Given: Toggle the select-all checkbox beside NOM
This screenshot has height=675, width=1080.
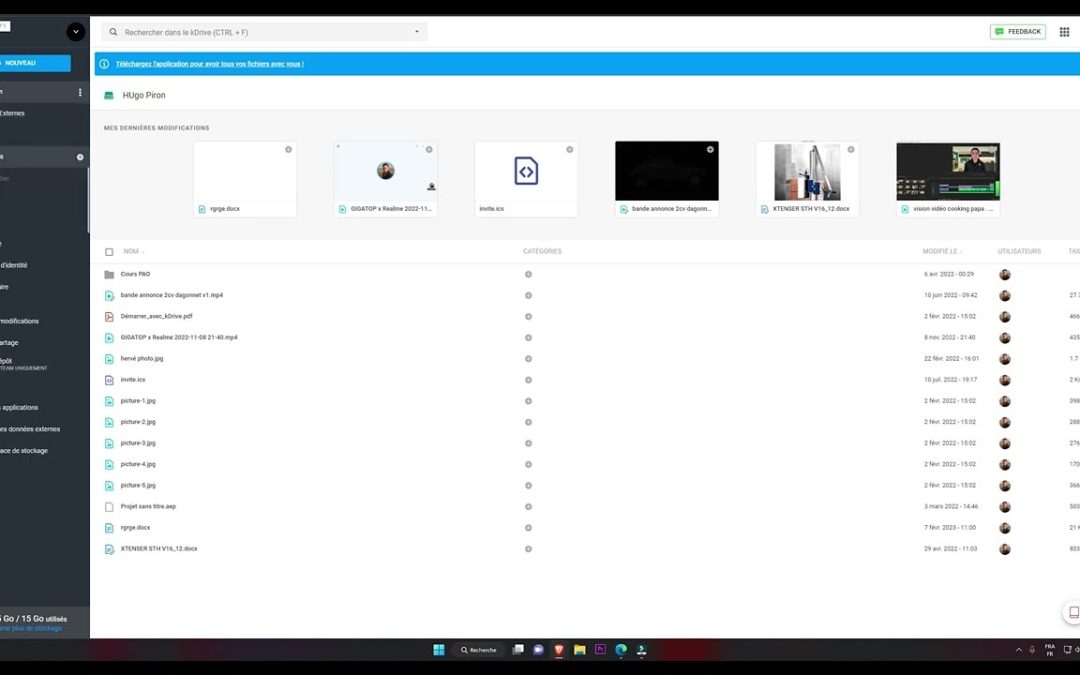Looking at the screenshot, I should pos(109,252).
